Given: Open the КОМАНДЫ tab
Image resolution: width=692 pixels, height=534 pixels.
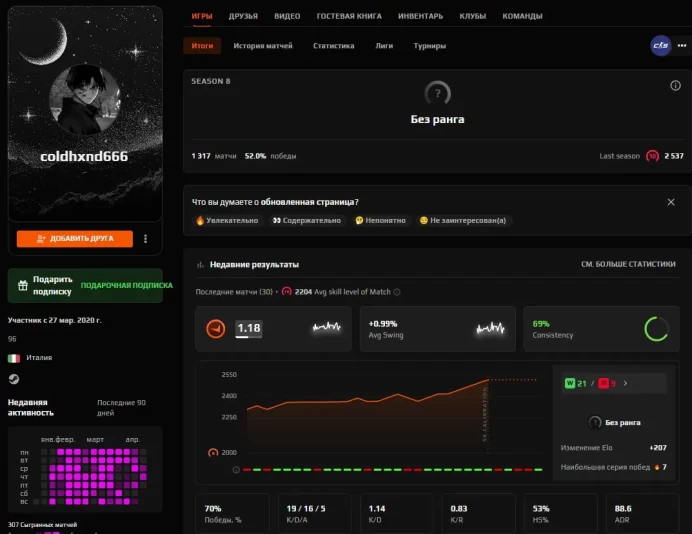Looking at the screenshot, I should 522,16.
